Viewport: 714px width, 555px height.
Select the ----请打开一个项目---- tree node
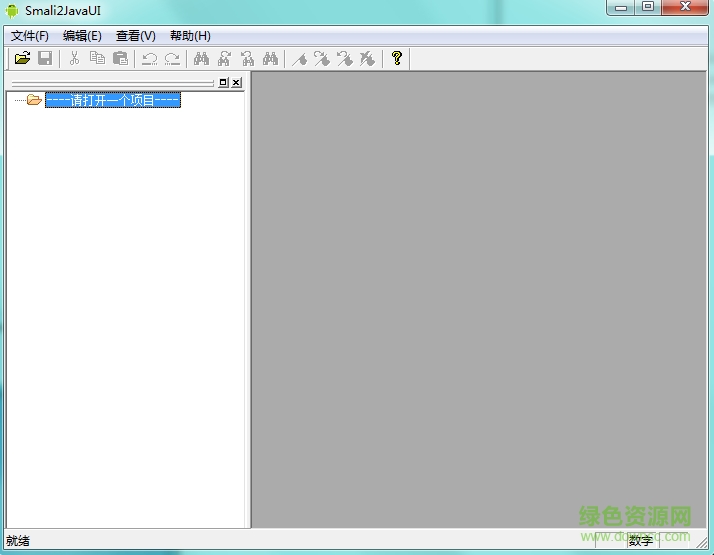point(113,100)
